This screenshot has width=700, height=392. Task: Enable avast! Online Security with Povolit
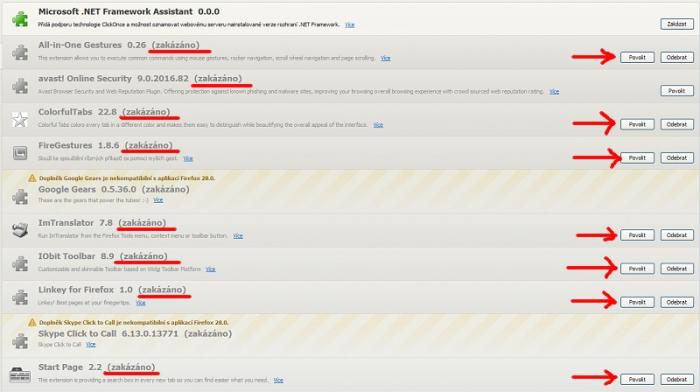677,91
